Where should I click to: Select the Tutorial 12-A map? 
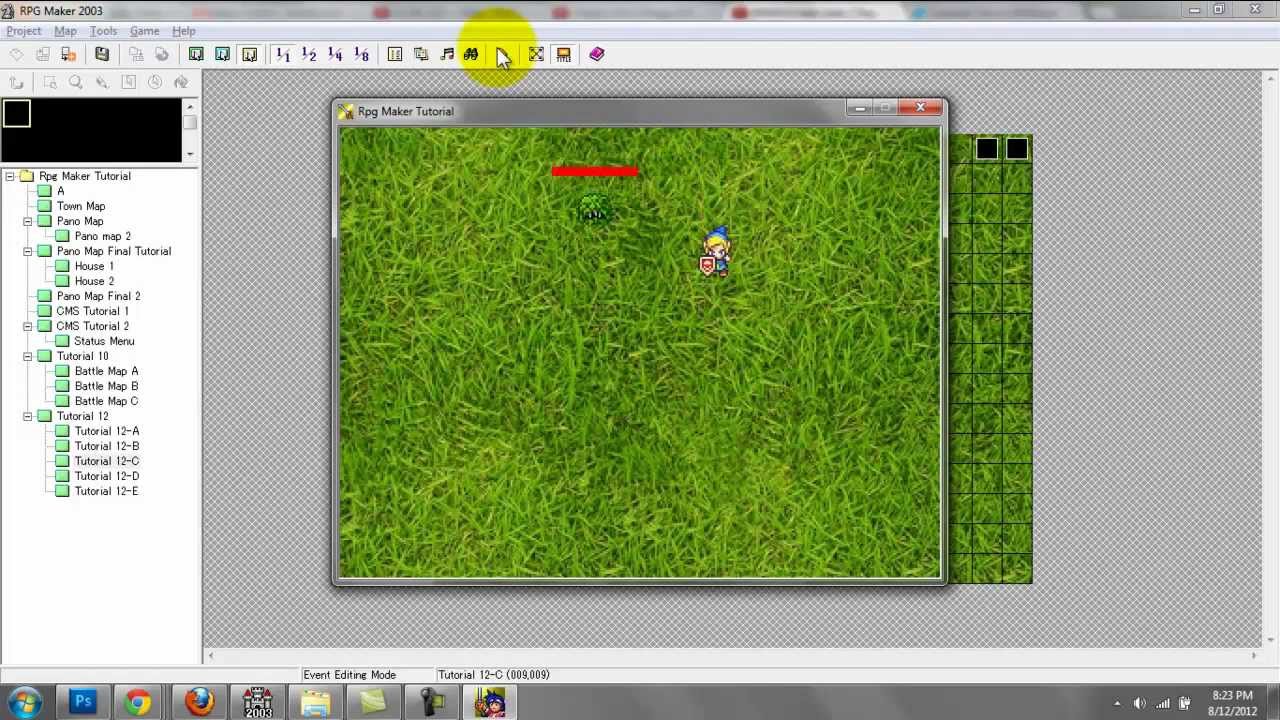[107, 431]
